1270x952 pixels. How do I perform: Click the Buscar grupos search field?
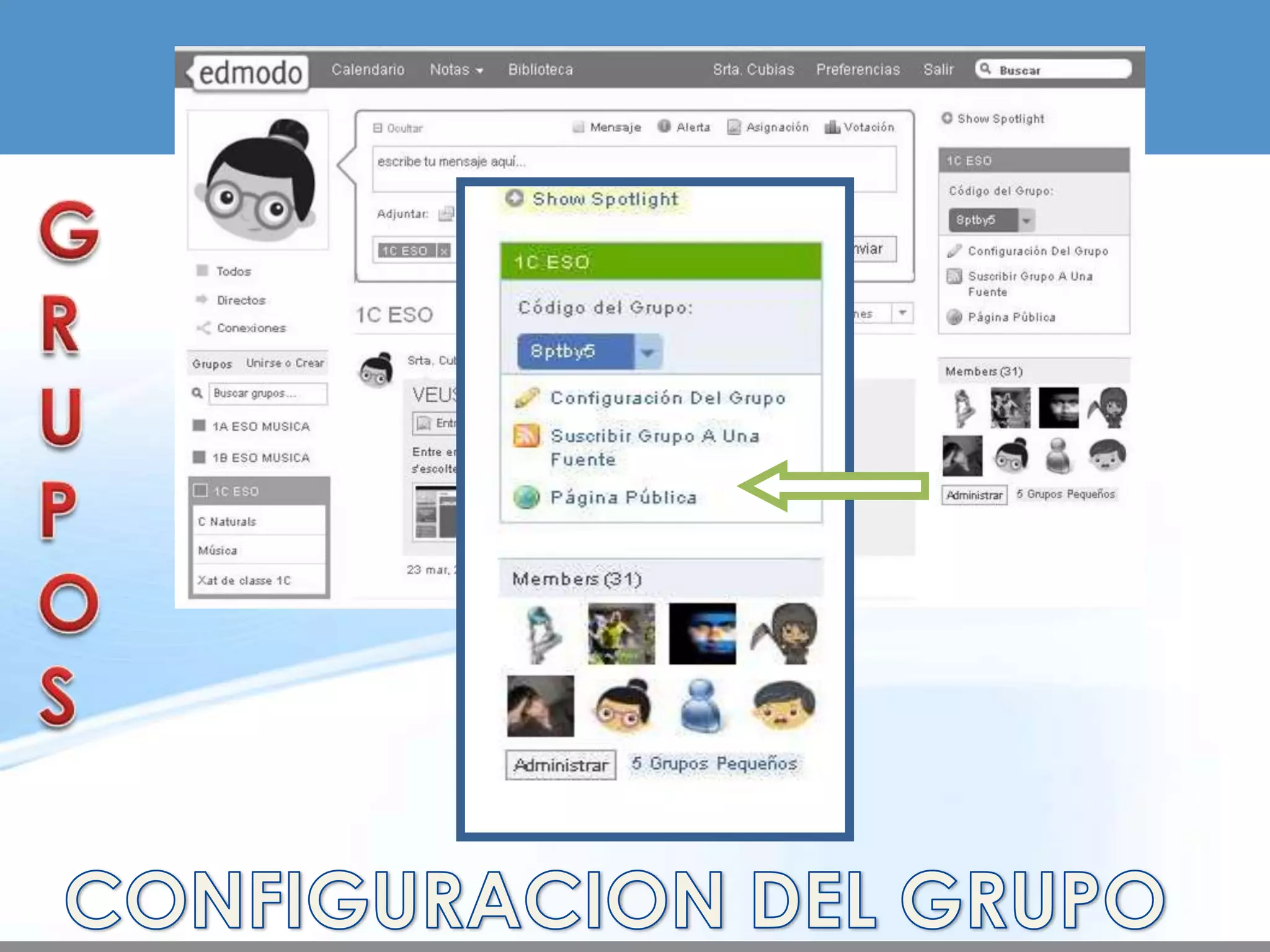267,394
